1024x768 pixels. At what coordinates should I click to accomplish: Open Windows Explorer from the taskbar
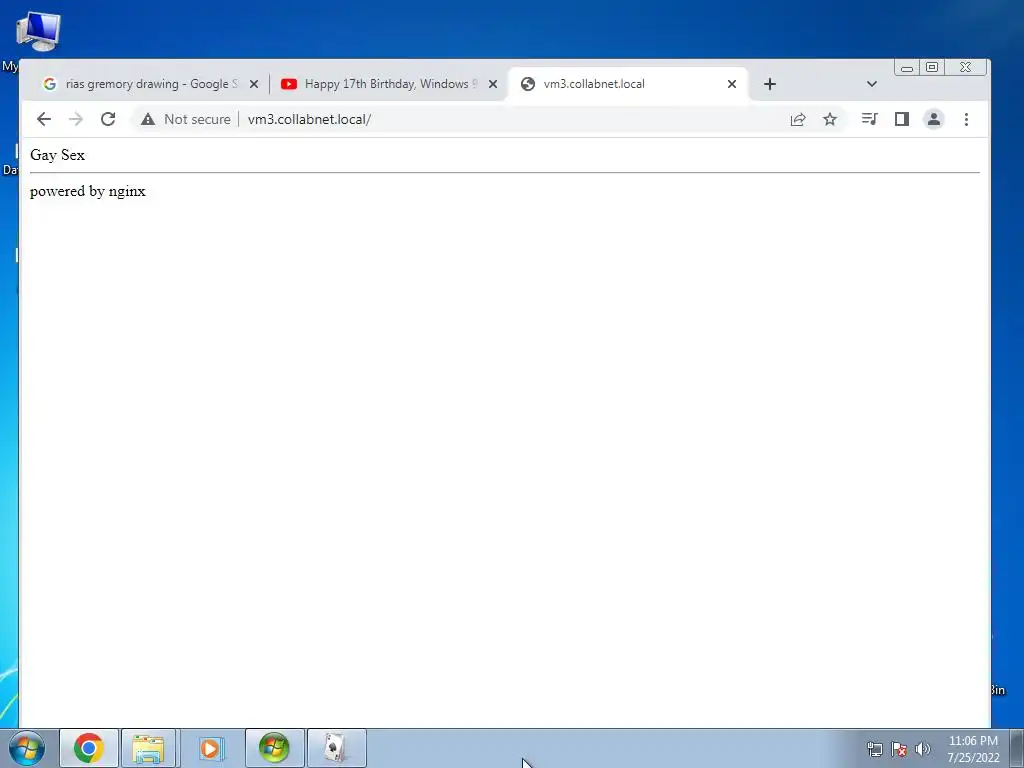pos(148,748)
